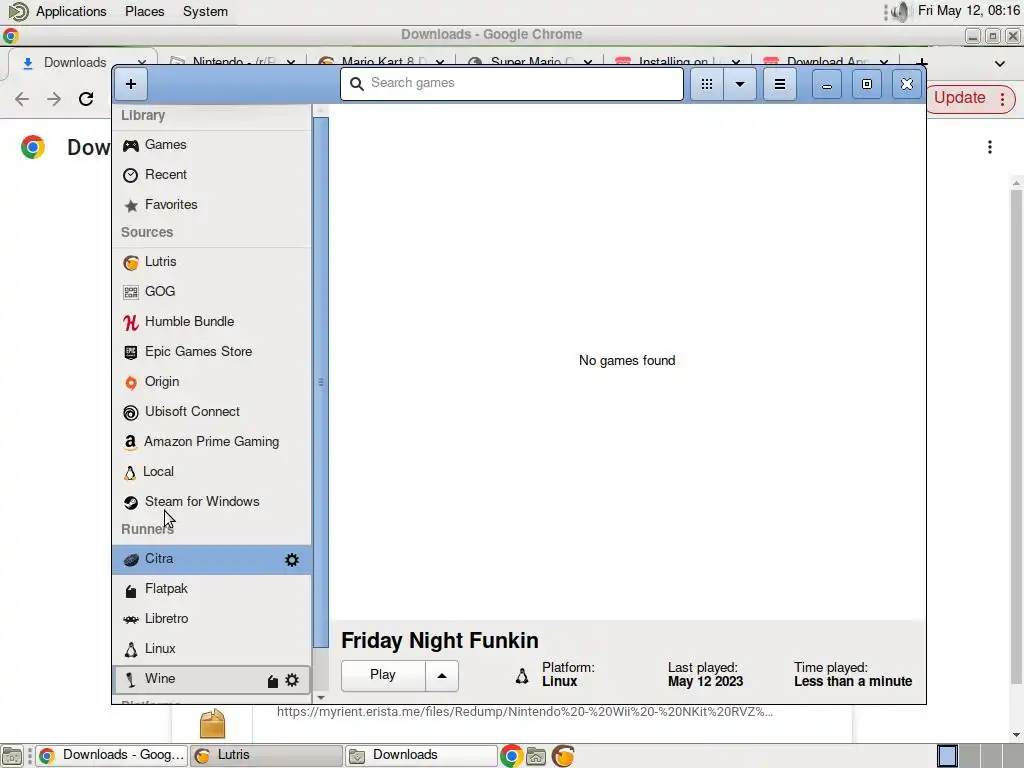This screenshot has width=1024, height=768.
Task: Select the Lutris source
Action: point(212,262)
